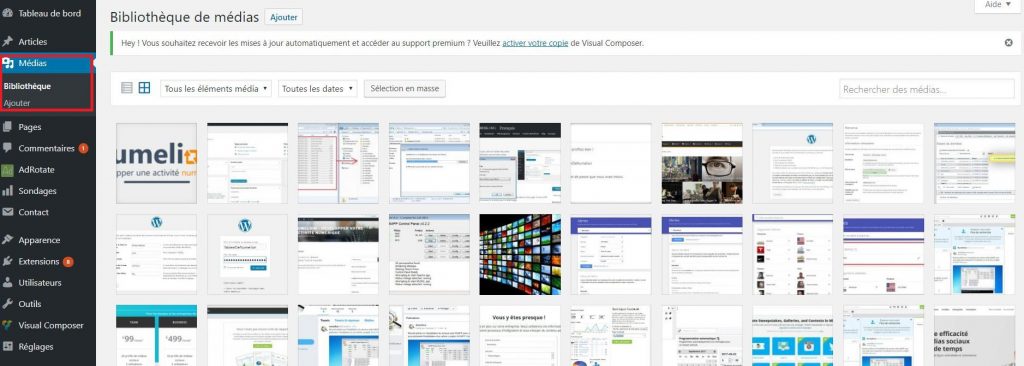Click the Outils wrench icon
This screenshot has width=1024, height=366.
8,304
